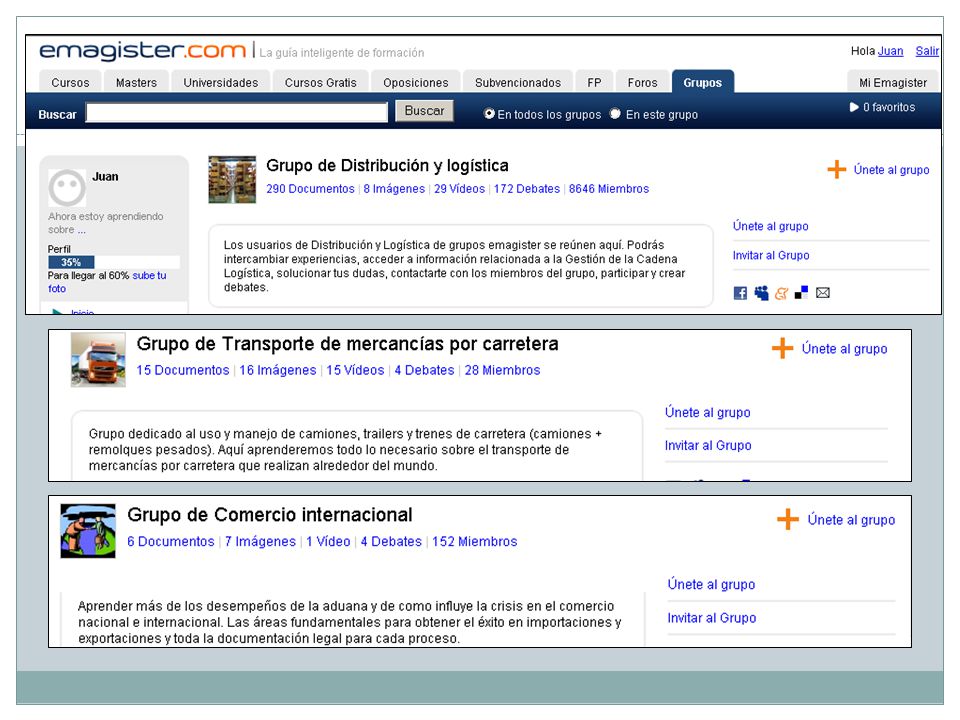Open 172 Debates link
The width and height of the screenshot is (960, 720).
[527, 189]
